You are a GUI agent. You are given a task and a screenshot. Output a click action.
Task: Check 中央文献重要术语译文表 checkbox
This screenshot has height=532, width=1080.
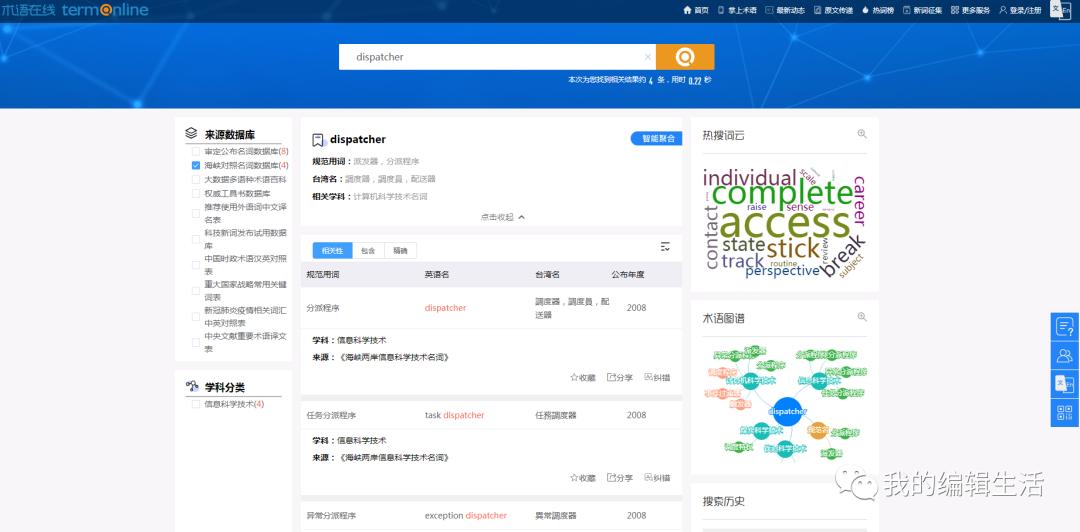click(196, 342)
